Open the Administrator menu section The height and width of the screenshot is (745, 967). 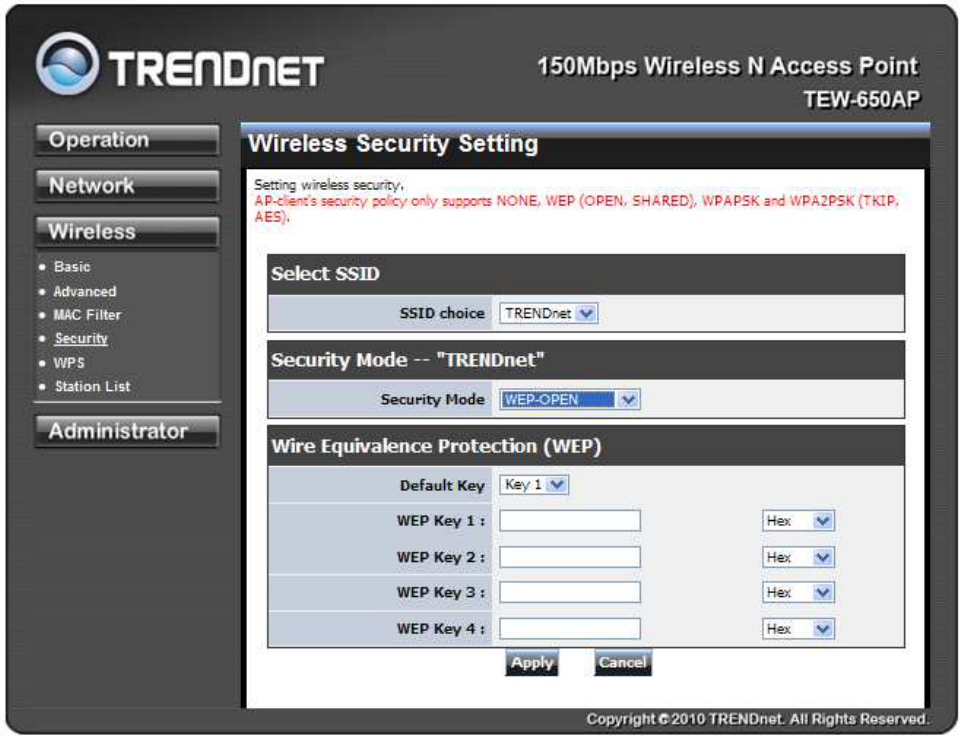(x=127, y=431)
